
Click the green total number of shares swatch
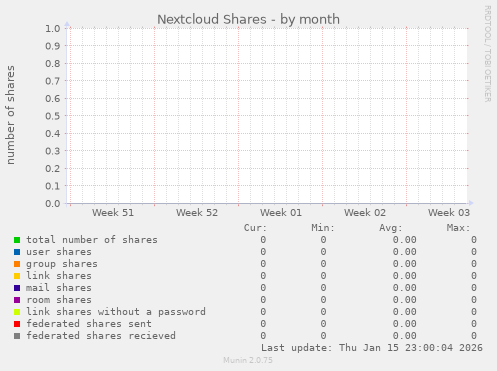pyautogui.click(x=17, y=240)
